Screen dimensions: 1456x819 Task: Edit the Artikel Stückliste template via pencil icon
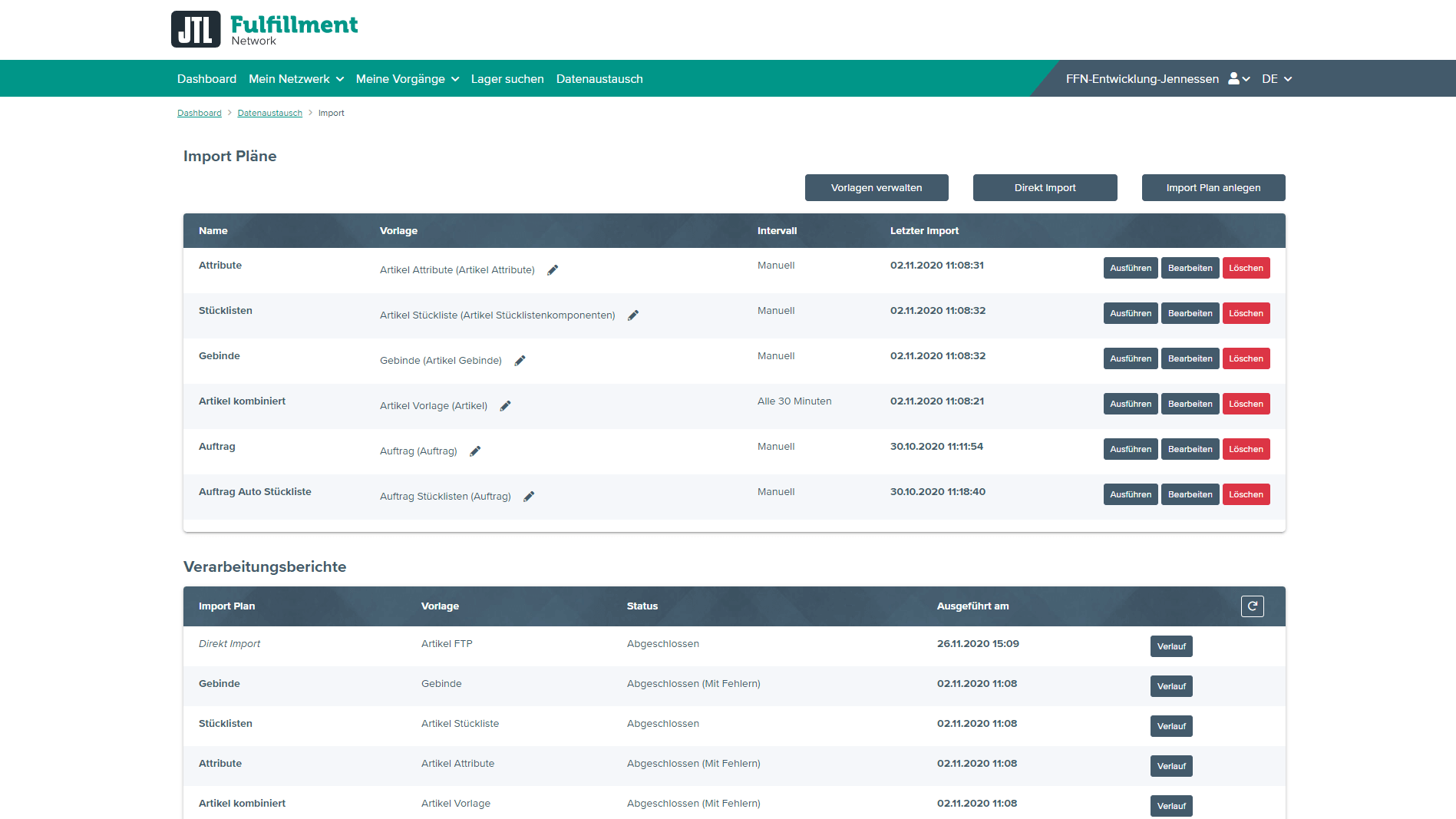click(x=633, y=315)
